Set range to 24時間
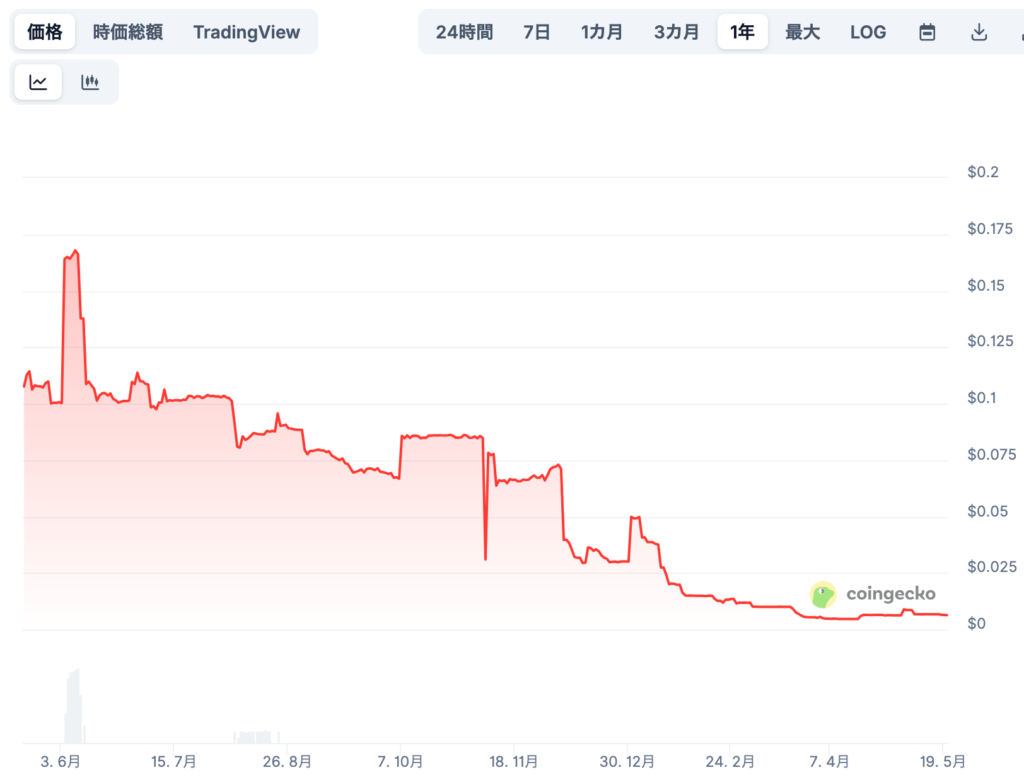 point(464,32)
